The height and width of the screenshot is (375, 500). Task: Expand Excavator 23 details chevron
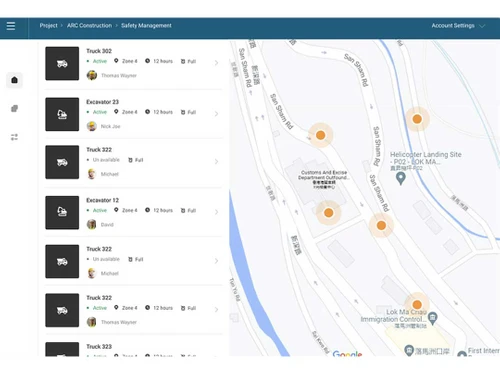pos(216,114)
